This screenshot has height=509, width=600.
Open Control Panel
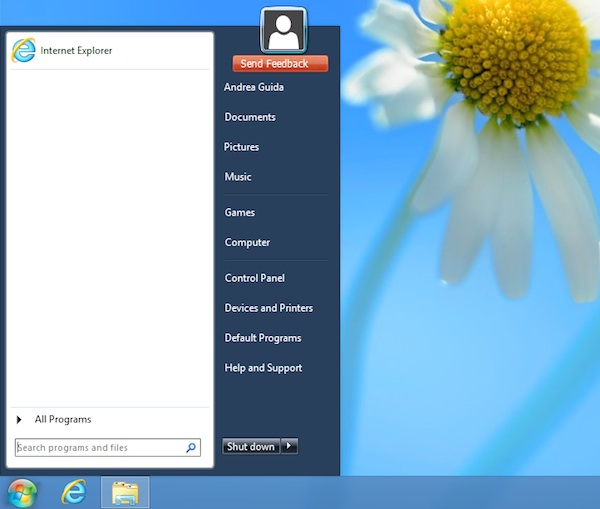255,278
